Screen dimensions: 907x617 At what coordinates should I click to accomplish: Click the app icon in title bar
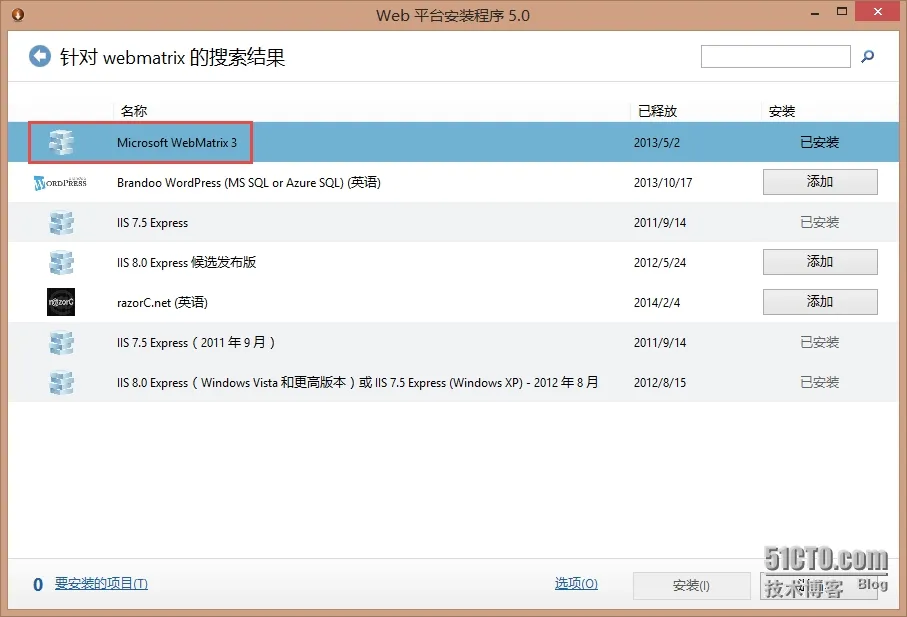click(x=18, y=14)
